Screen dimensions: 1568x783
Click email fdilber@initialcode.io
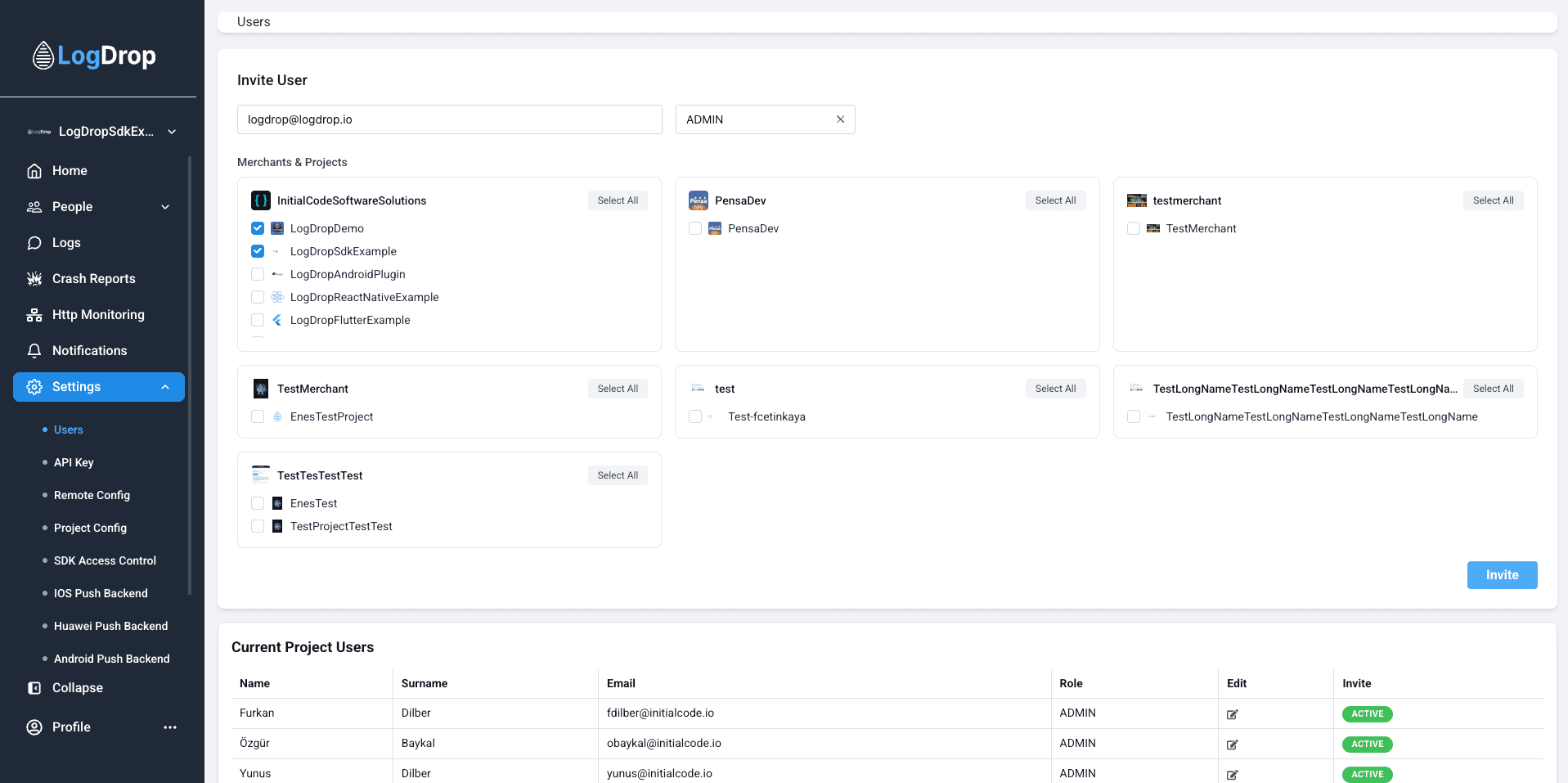(x=660, y=713)
